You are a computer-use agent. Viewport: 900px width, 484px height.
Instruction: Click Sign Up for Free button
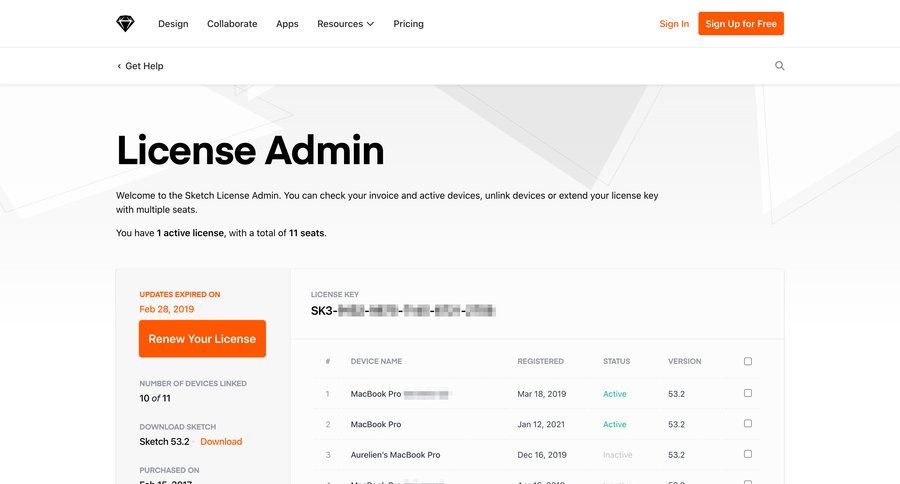click(741, 24)
